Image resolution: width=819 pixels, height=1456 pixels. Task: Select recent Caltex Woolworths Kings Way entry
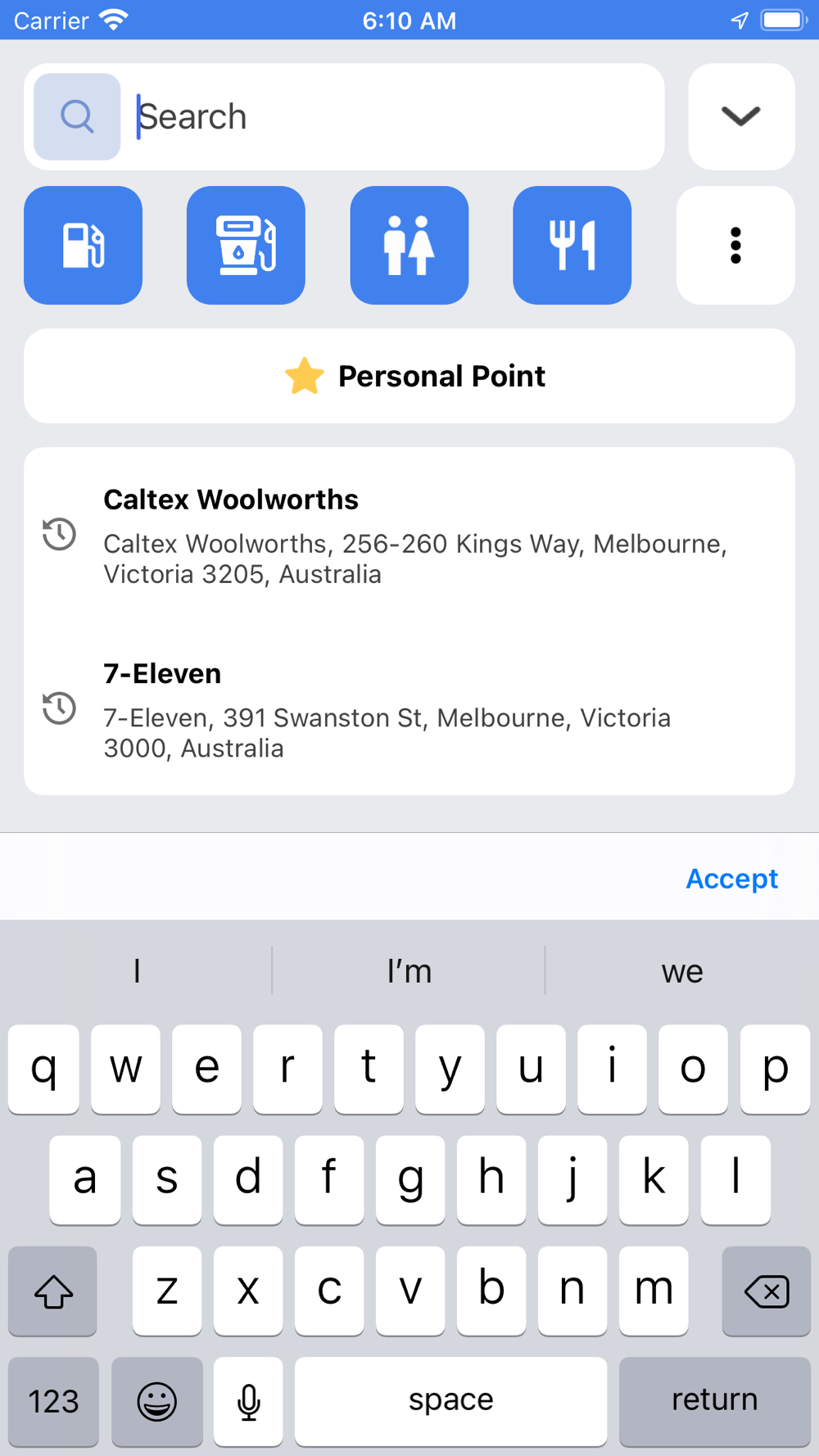coord(409,536)
